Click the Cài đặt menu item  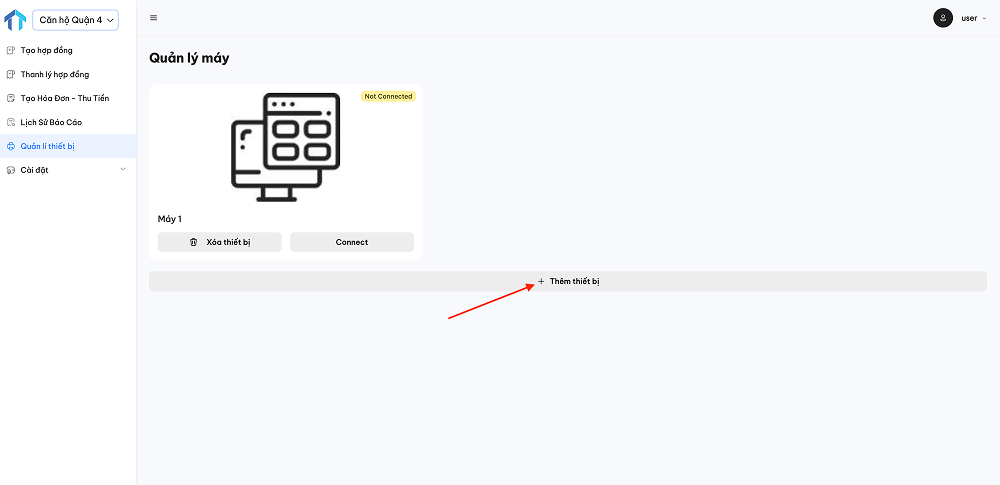pos(68,170)
